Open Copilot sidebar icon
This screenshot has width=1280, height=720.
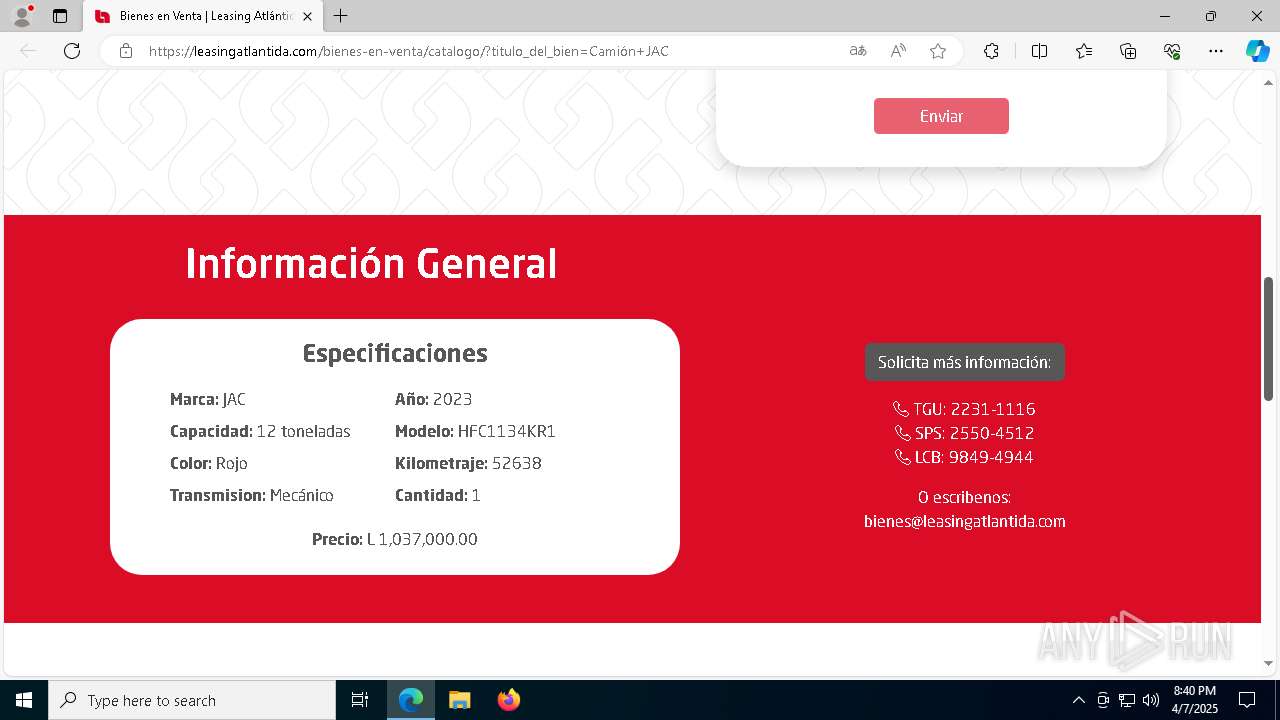coord(1257,51)
